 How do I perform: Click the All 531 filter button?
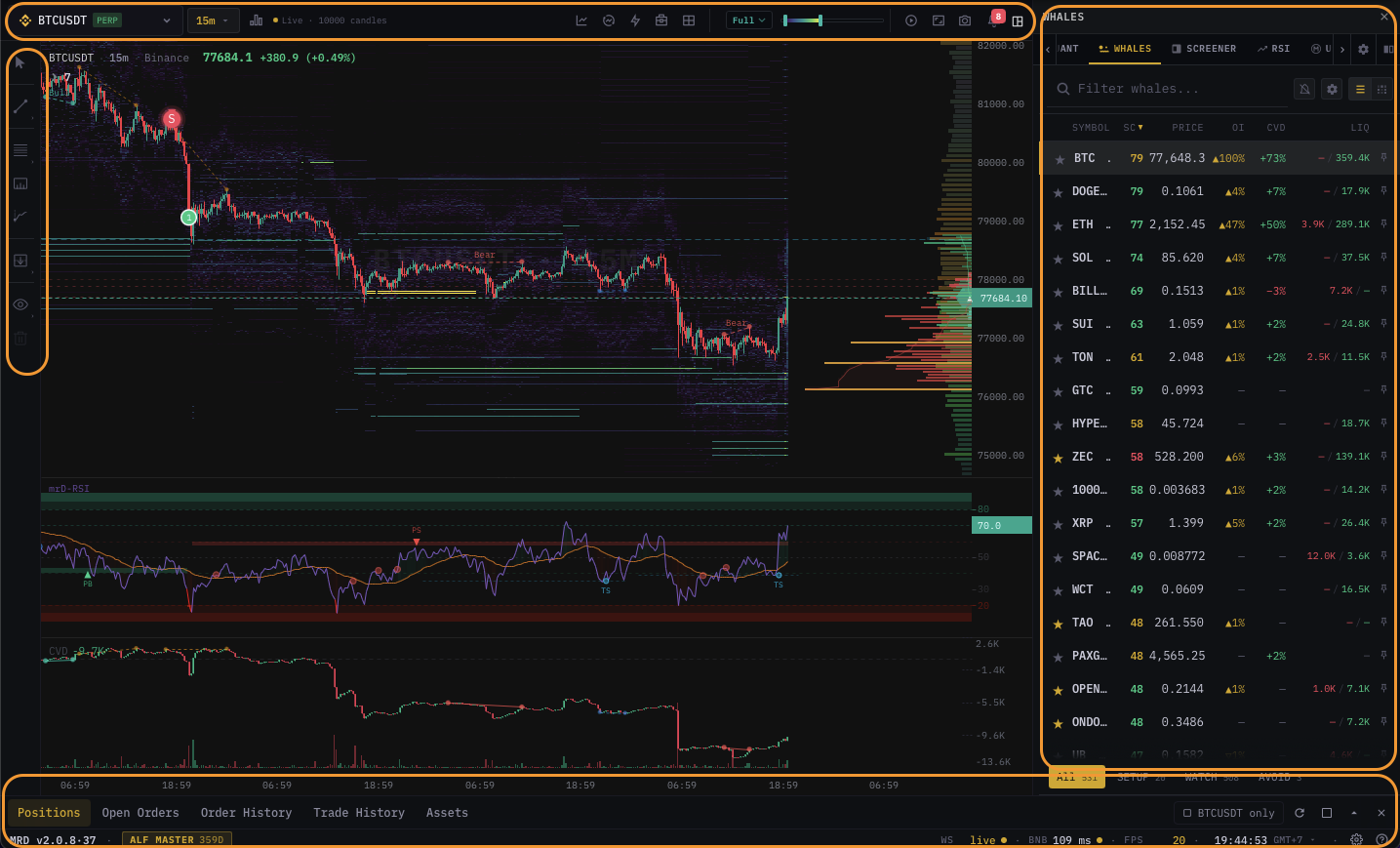coord(1077,778)
